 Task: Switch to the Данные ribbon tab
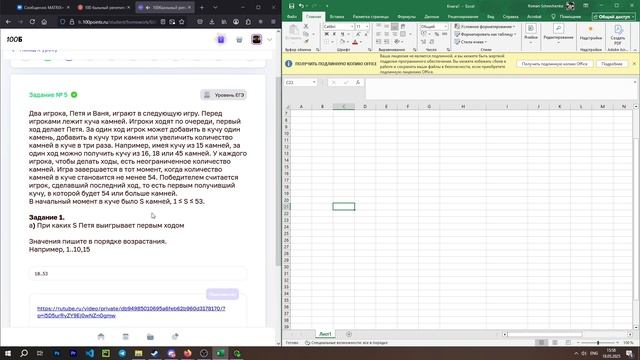pyautogui.click(x=431, y=17)
